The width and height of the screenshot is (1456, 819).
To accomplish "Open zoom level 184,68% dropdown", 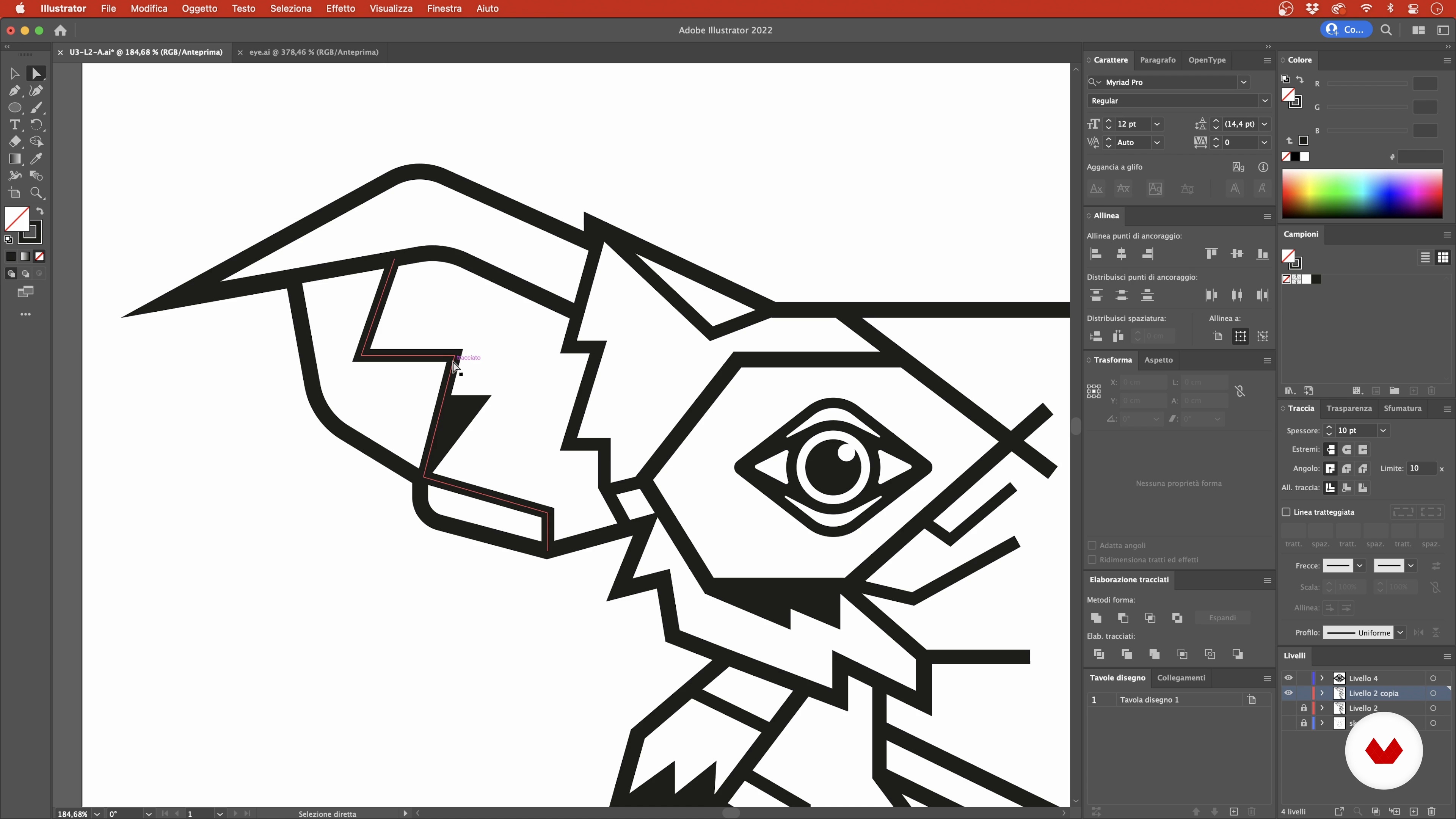I will (97, 814).
